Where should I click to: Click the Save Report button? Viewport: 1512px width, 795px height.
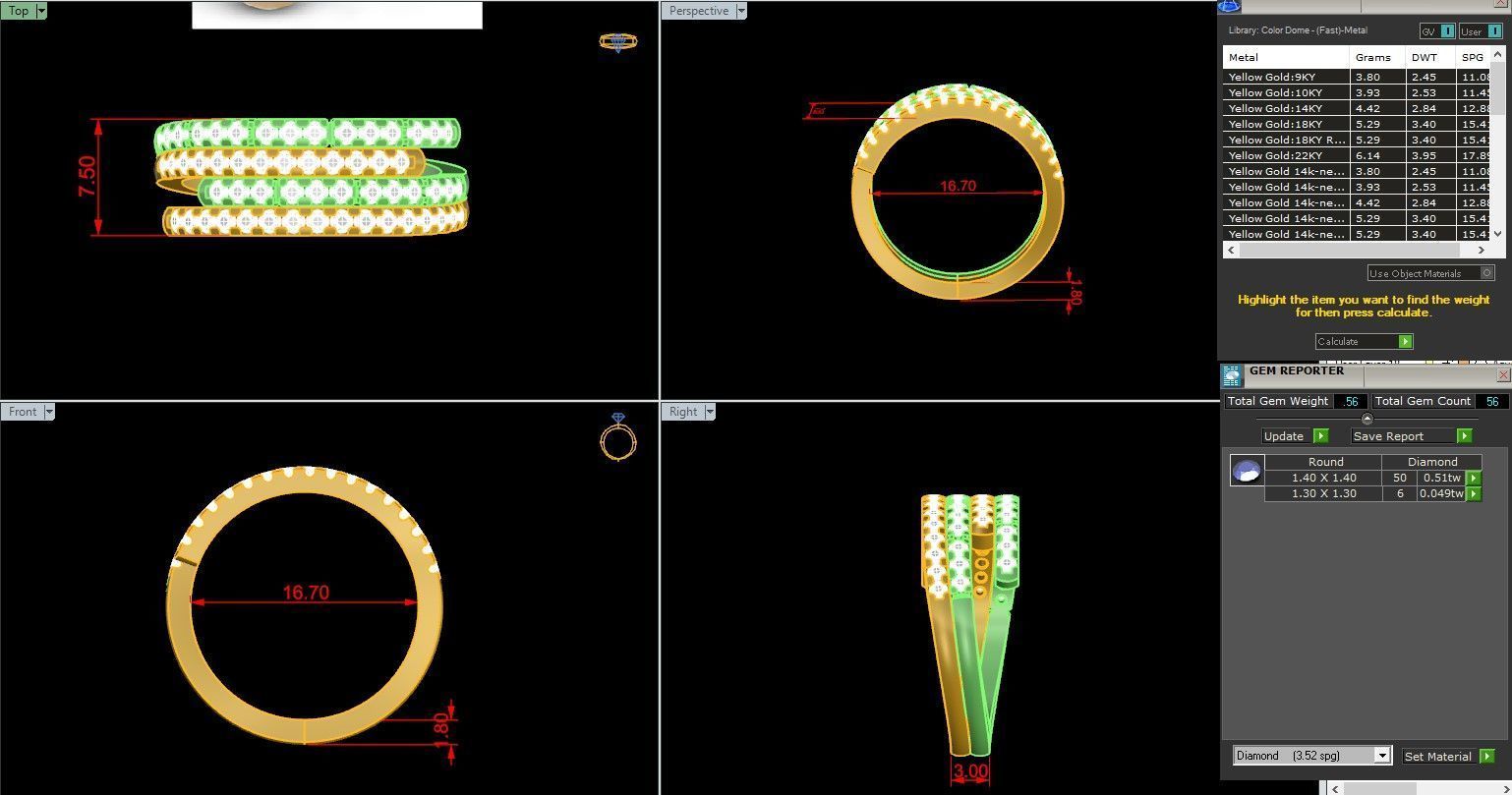tap(1404, 436)
